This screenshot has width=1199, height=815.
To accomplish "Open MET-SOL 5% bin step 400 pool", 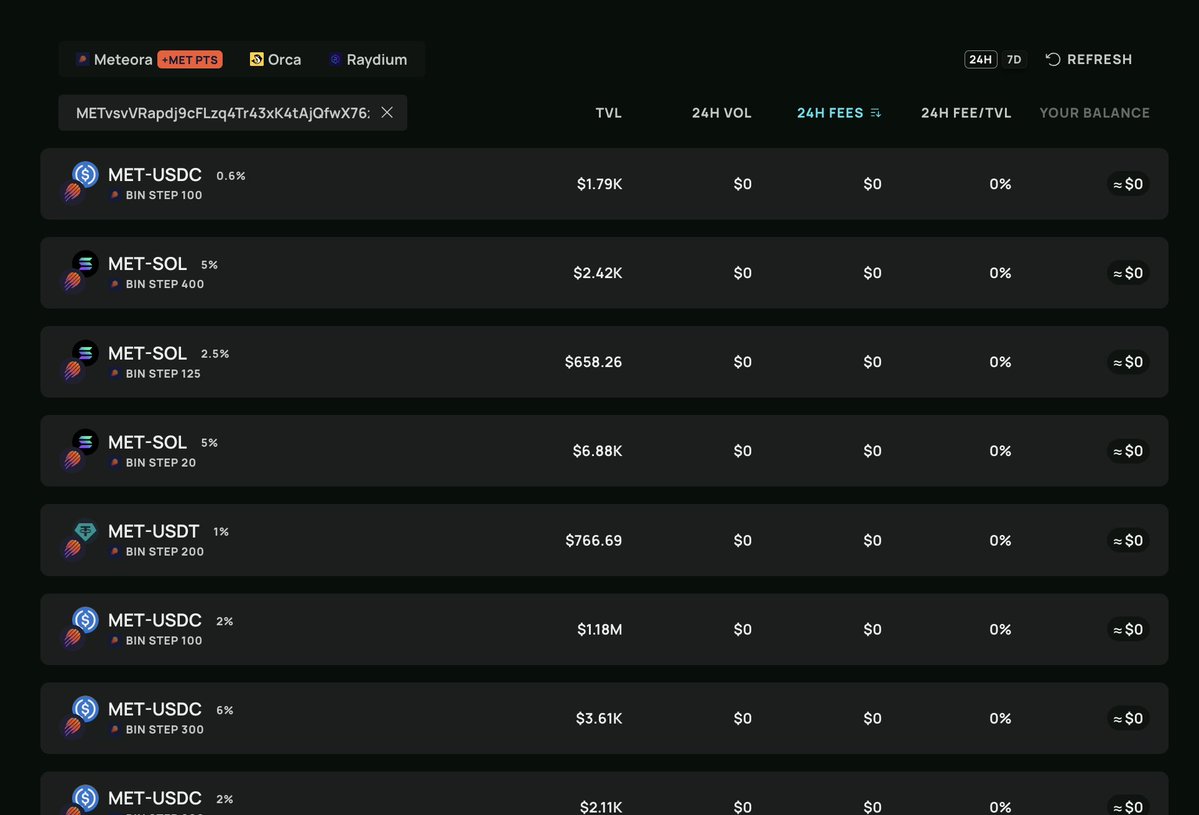I will (x=604, y=273).
